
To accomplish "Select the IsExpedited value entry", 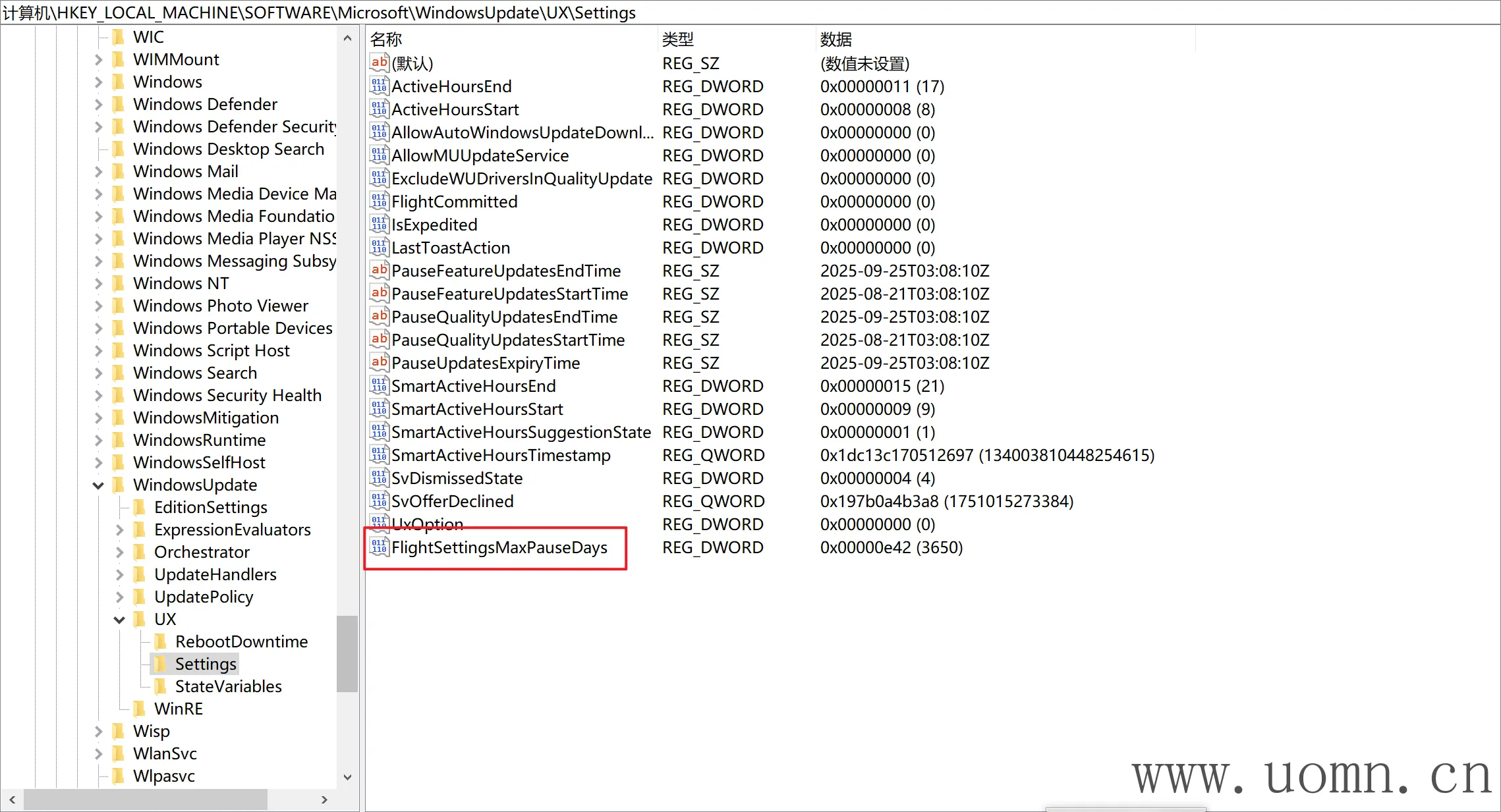I will pos(434,225).
